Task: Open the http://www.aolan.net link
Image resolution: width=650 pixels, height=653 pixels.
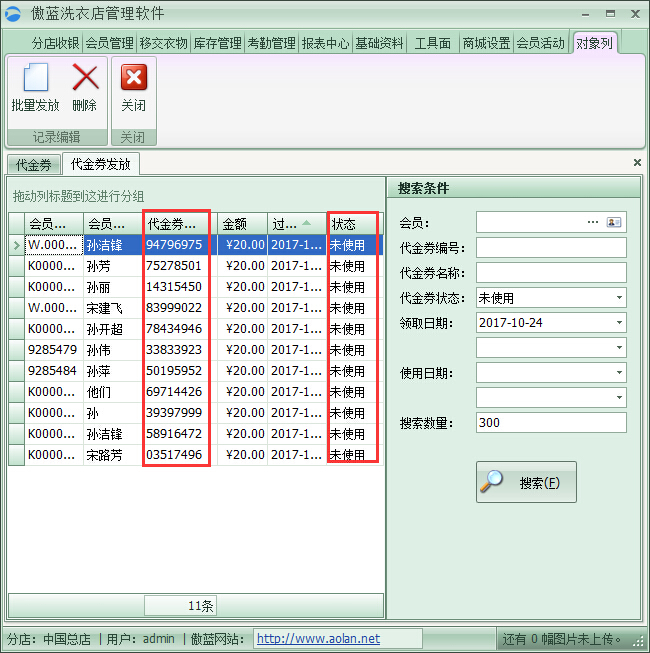Action: pos(318,638)
